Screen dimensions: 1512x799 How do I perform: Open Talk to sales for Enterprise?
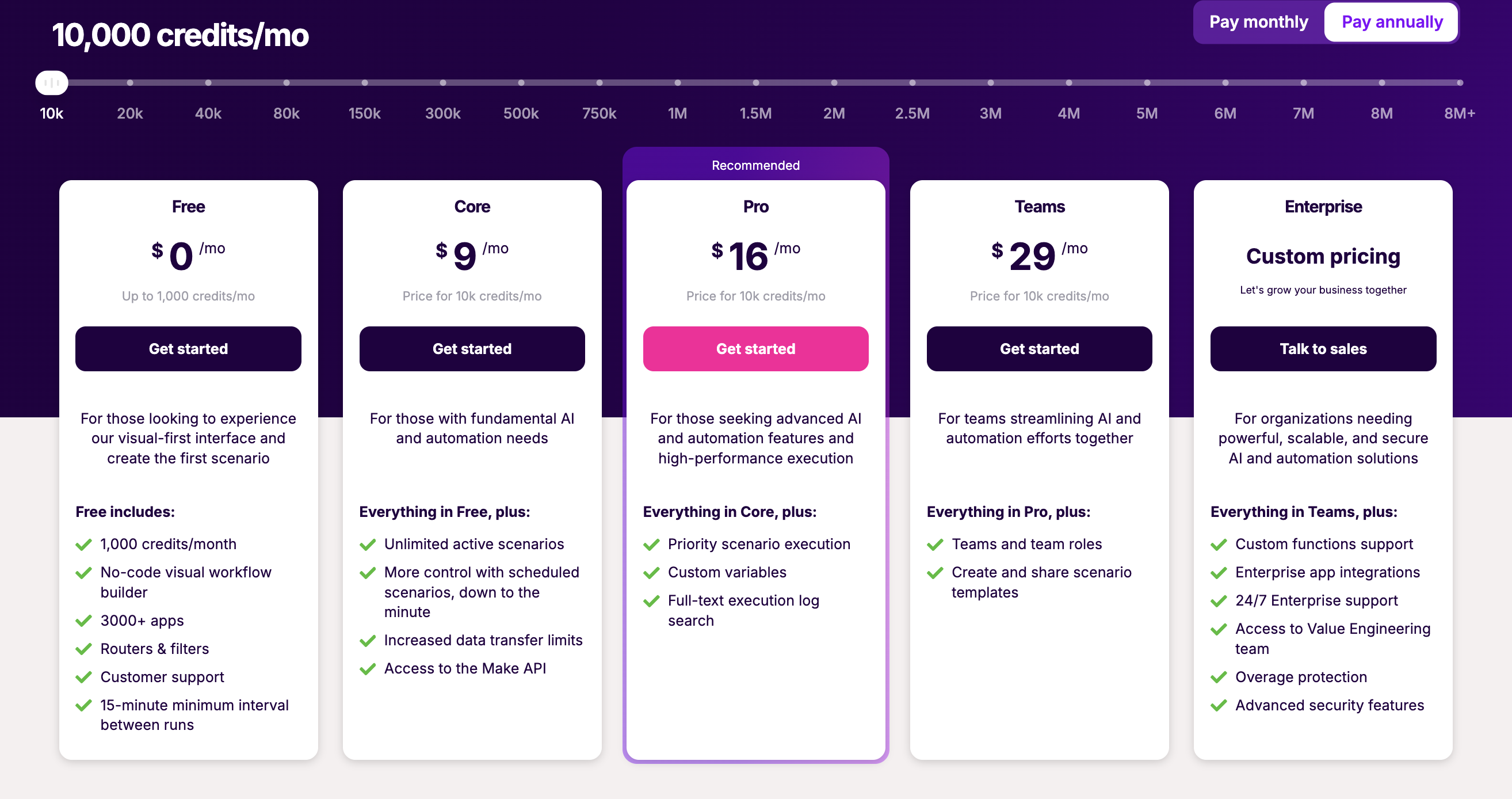coord(1323,349)
